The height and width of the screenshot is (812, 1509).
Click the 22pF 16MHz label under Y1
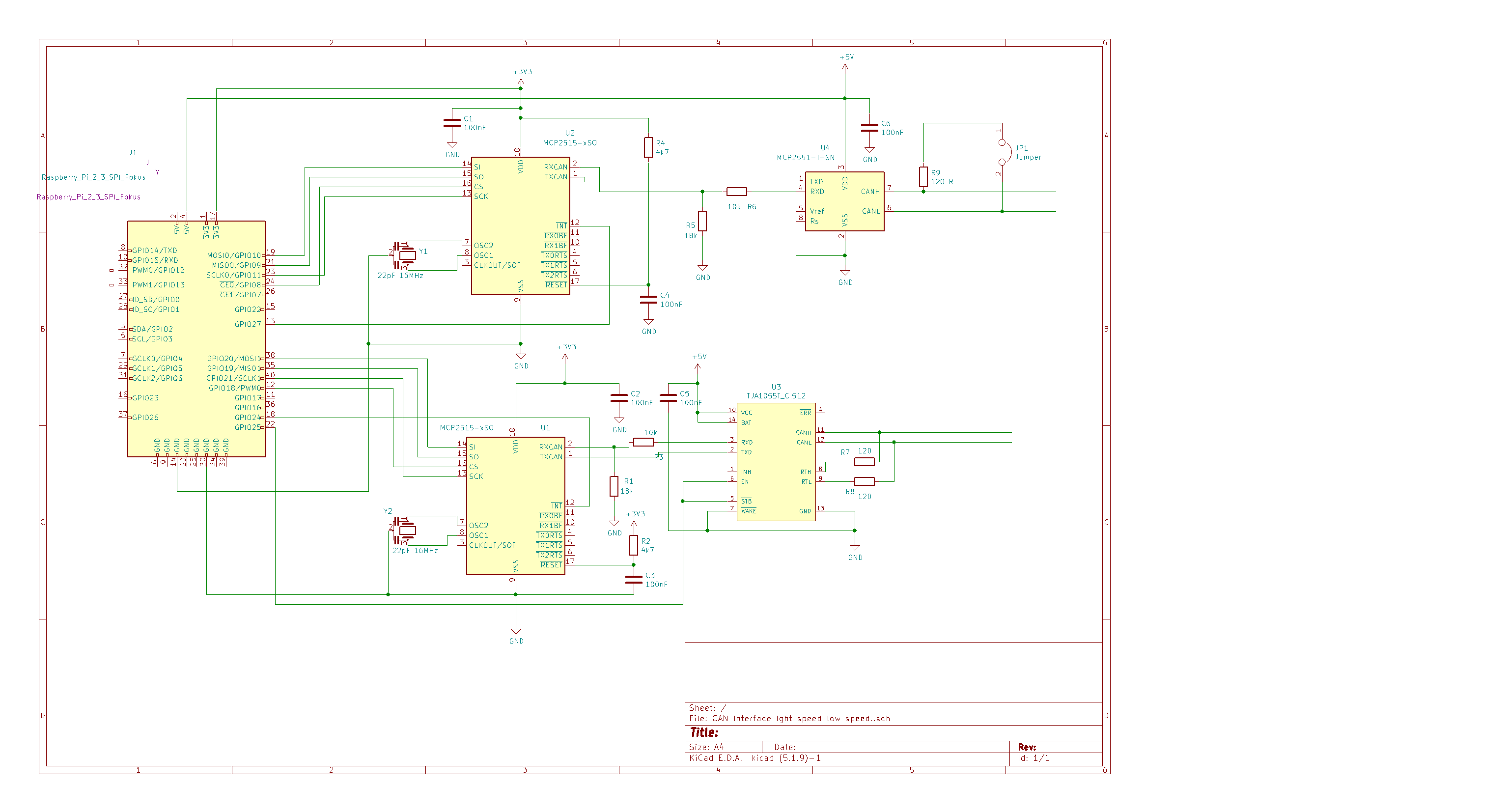click(x=400, y=276)
